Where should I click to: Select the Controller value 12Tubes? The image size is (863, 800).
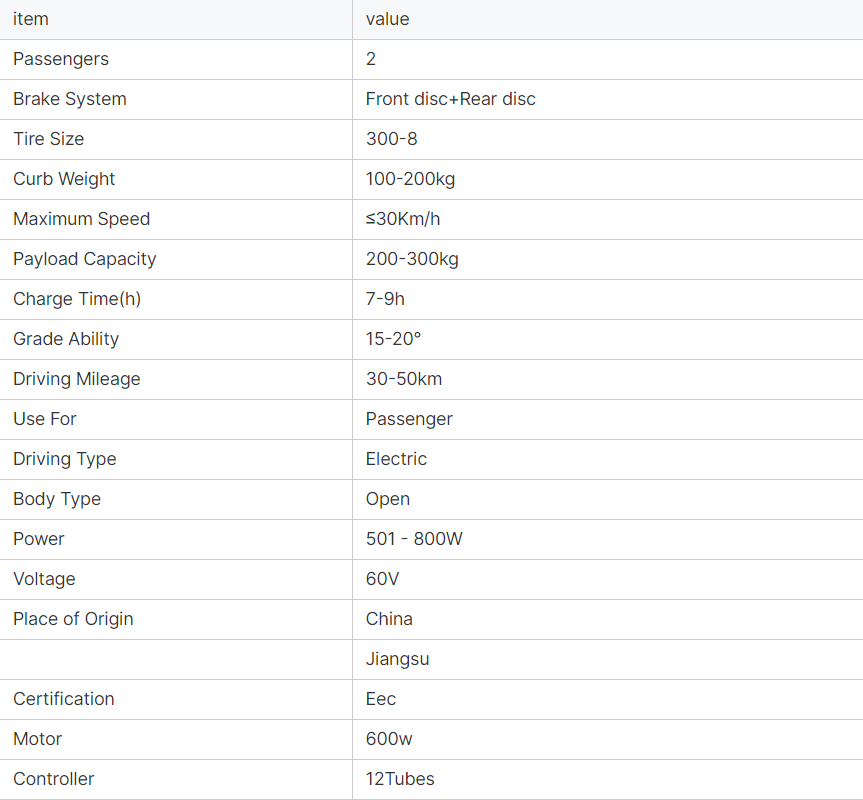[400, 779]
